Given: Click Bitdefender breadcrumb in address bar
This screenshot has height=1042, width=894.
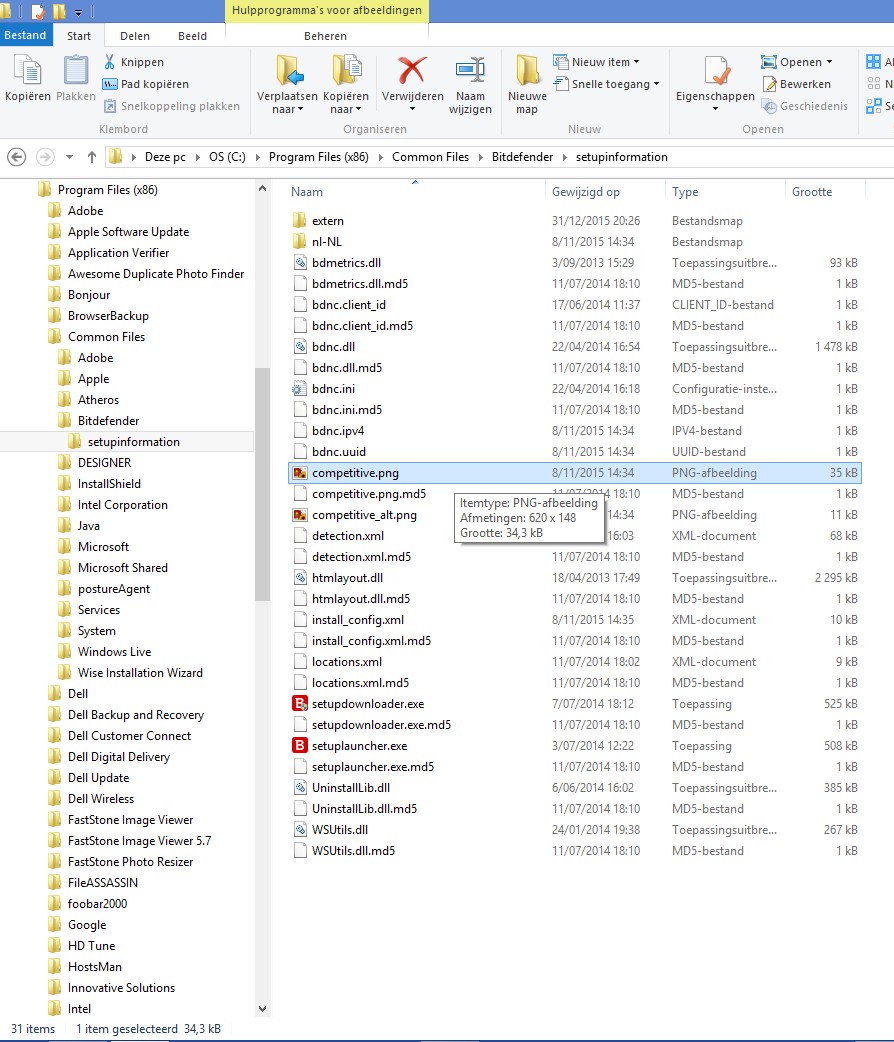Looking at the screenshot, I should click(x=522, y=157).
